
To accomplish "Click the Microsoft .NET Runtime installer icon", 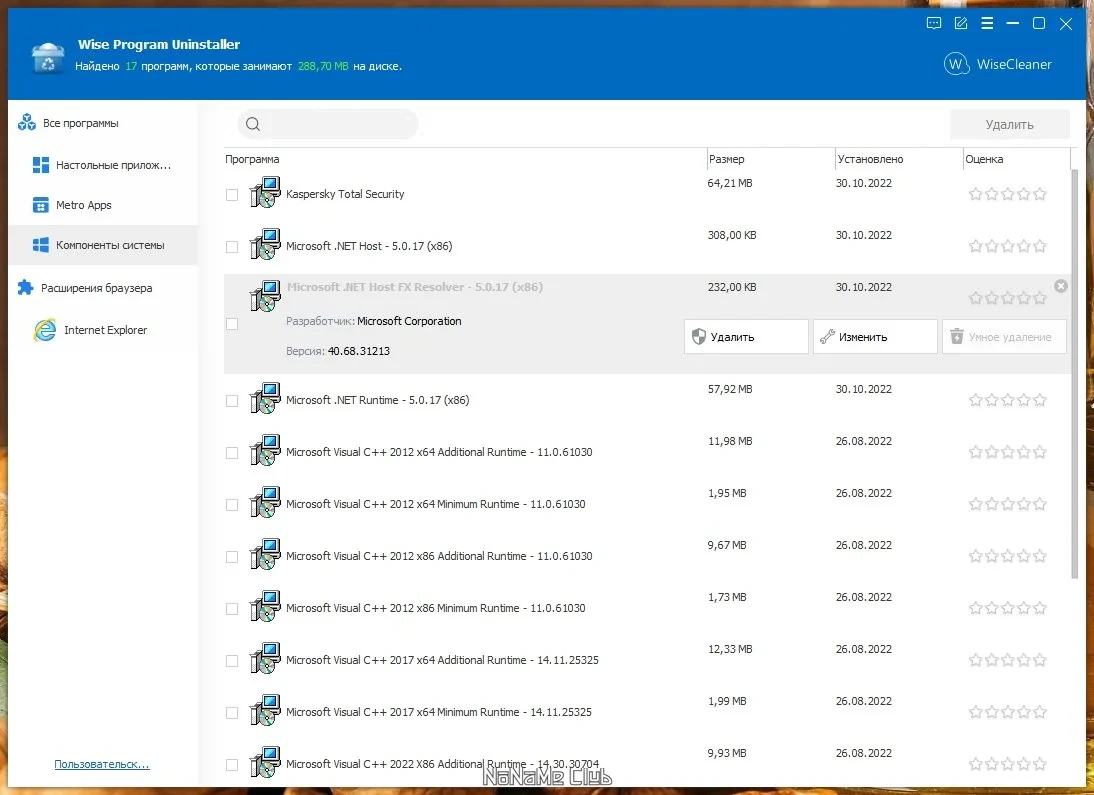I will click(x=265, y=399).
